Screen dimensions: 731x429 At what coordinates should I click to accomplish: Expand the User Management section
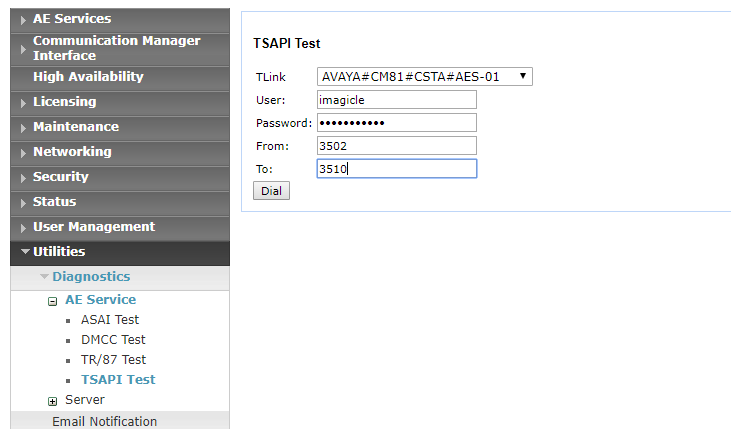93,227
